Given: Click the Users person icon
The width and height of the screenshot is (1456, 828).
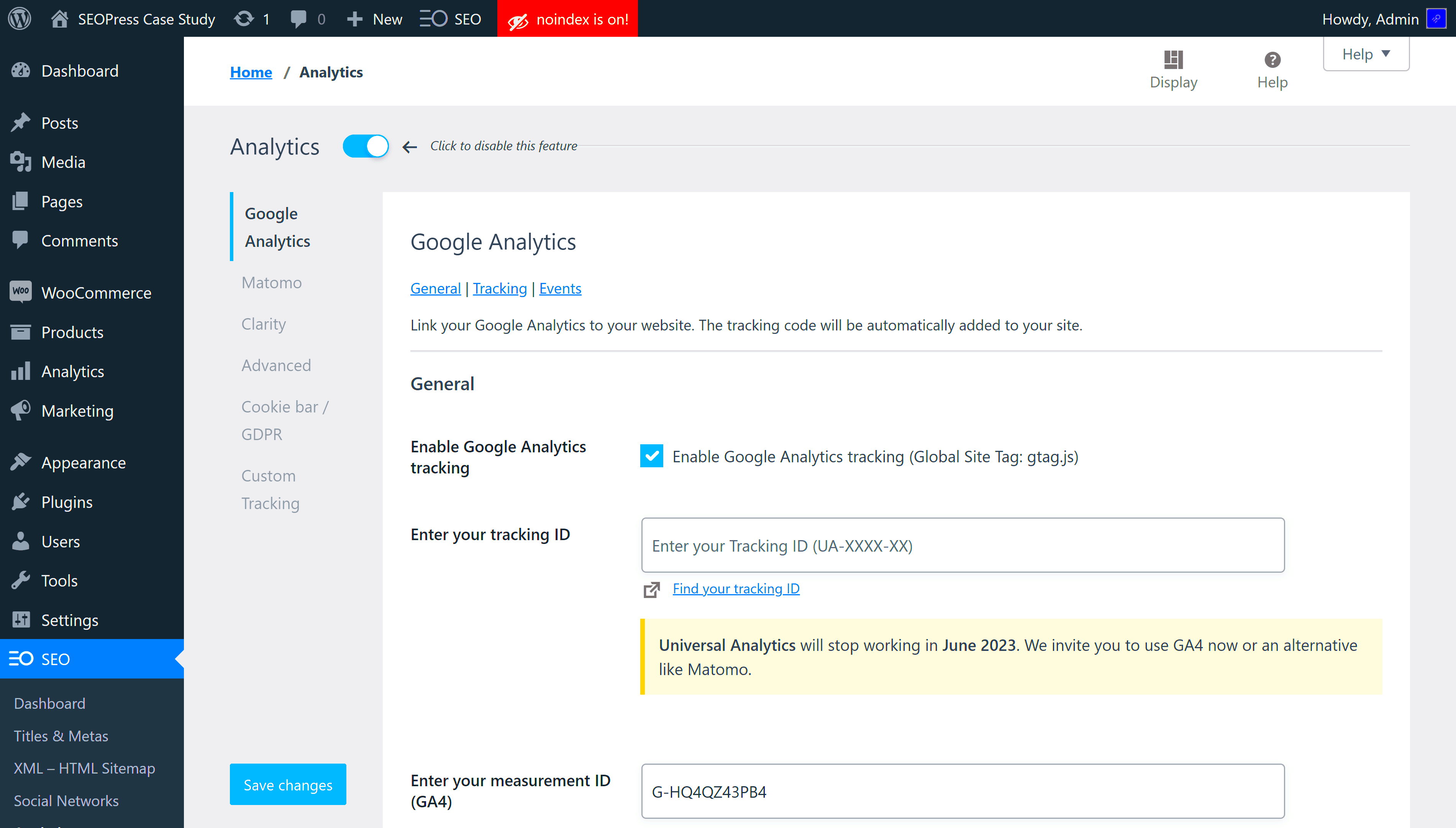Looking at the screenshot, I should pyautogui.click(x=20, y=541).
